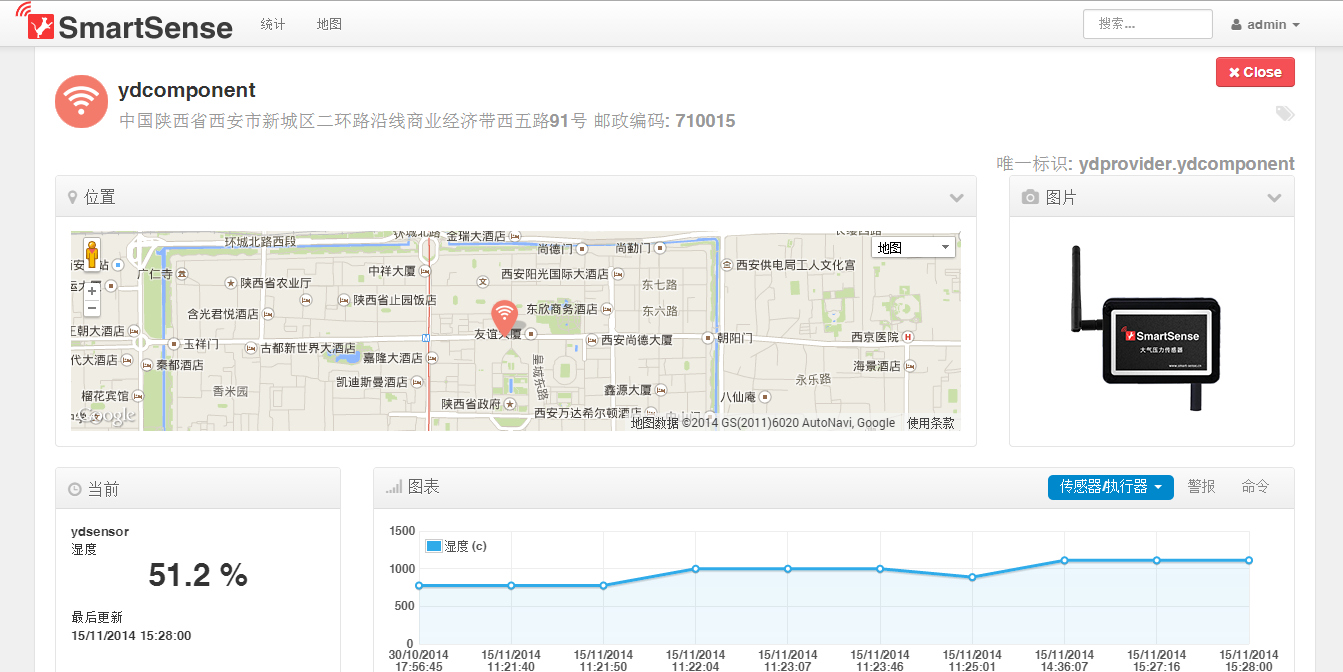Click the camera icon in 图片 panel

[1030, 198]
